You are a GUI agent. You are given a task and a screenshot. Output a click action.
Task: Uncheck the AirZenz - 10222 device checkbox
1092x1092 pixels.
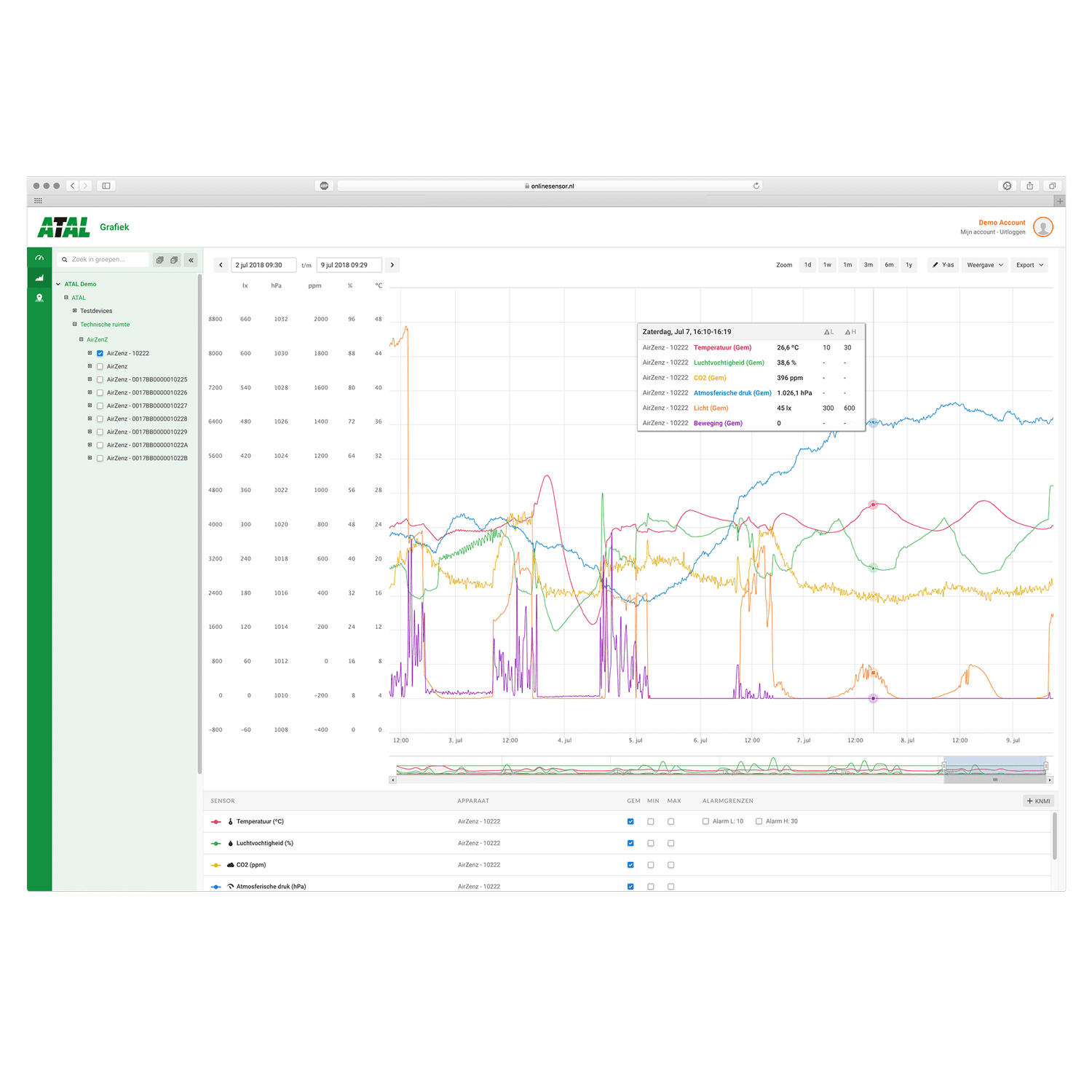[x=100, y=354]
